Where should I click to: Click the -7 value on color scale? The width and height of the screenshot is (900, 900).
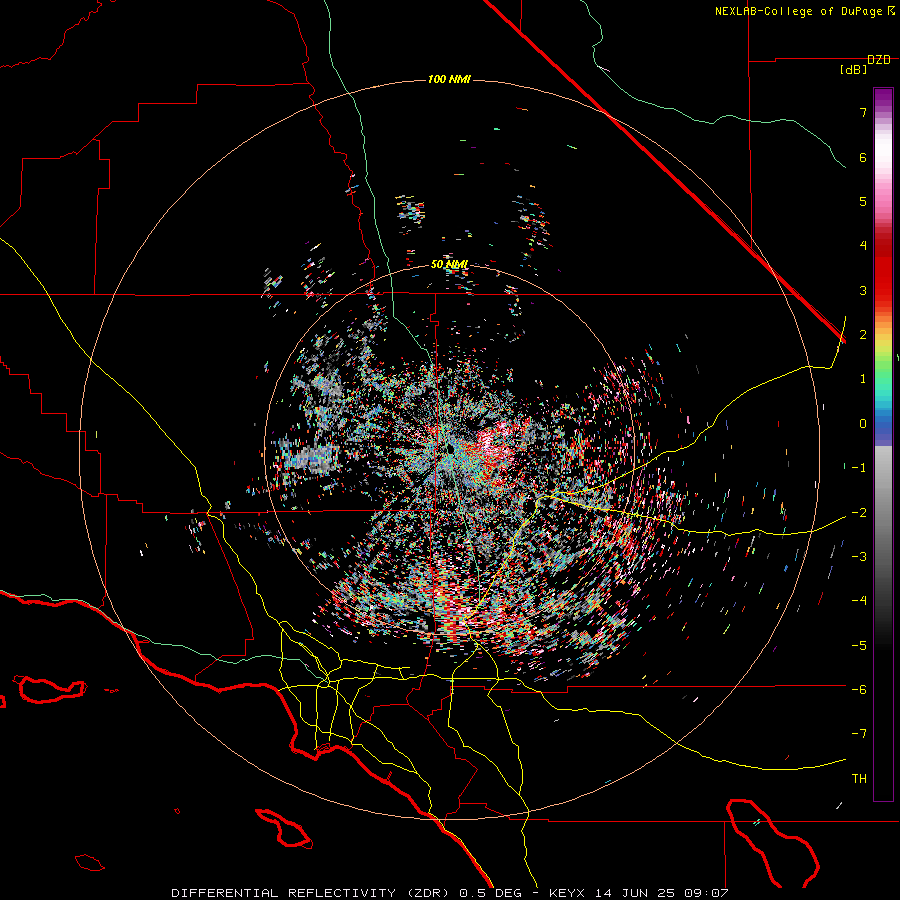pos(859,734)
